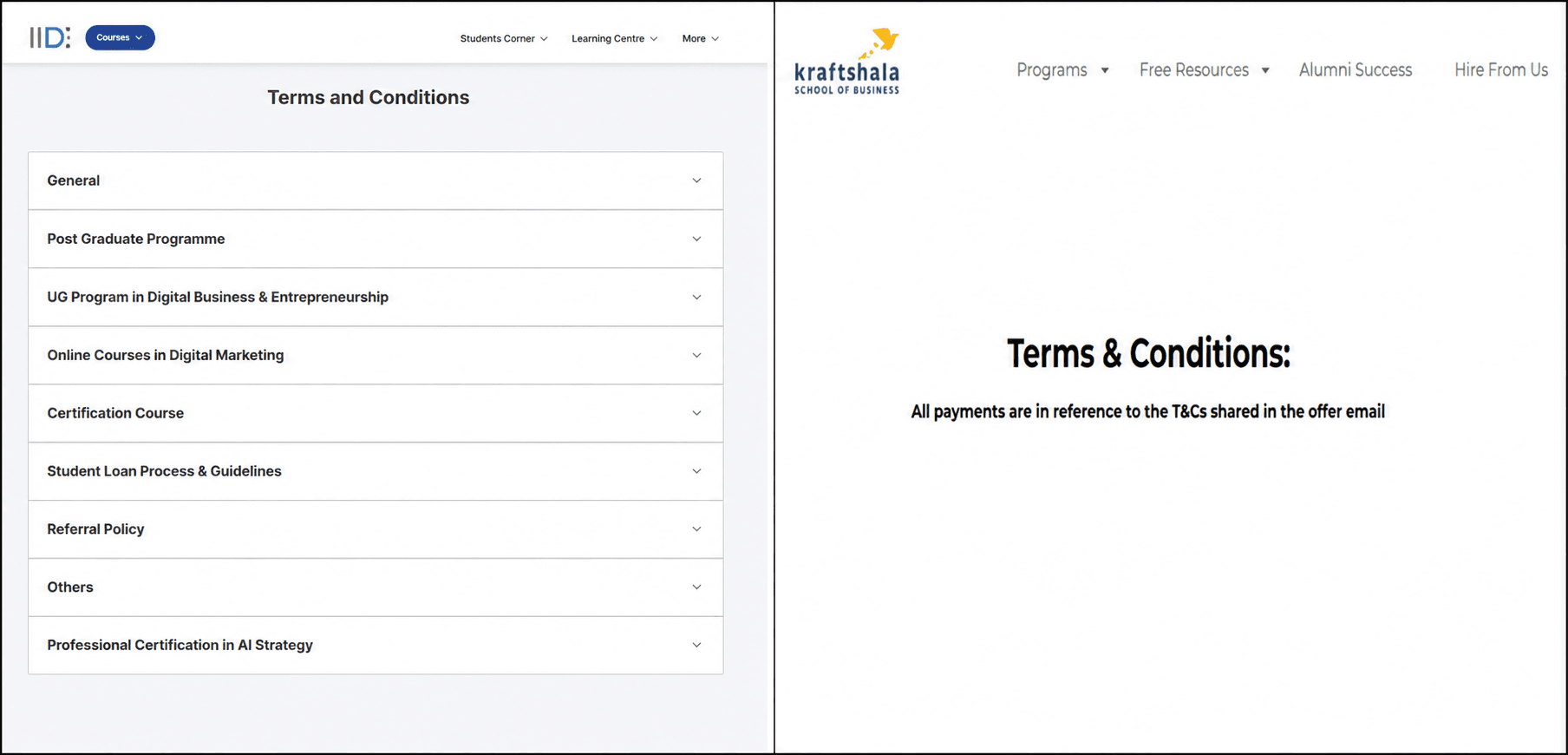Click the IID logo in header

click(x=49, y=37)
